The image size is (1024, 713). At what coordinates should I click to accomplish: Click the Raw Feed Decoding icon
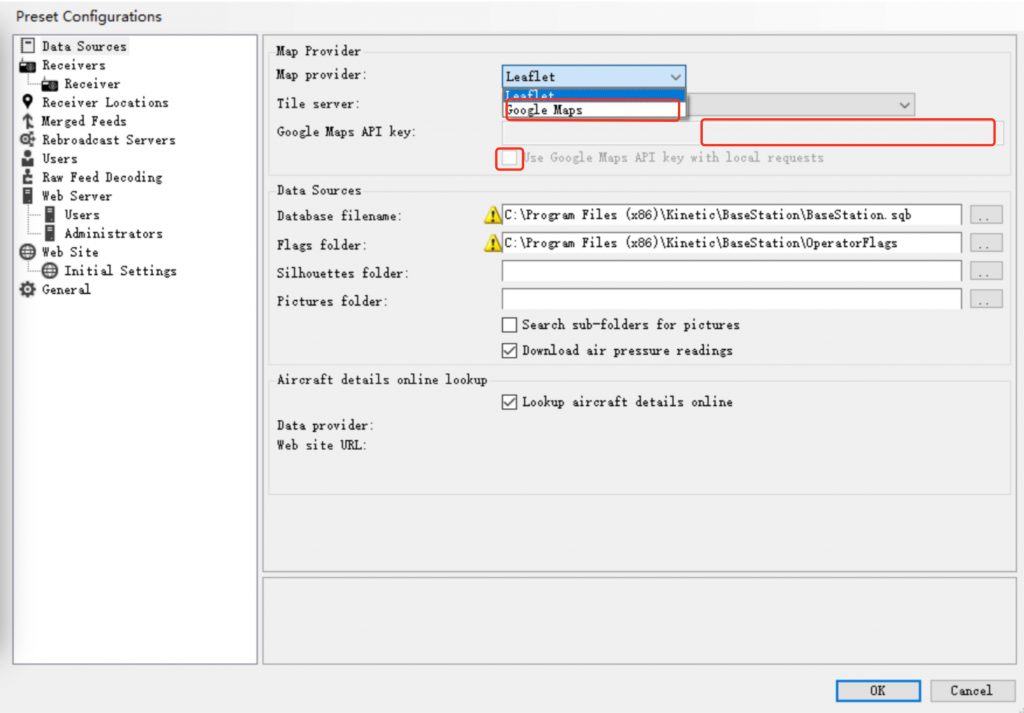[x=27, y=178]
